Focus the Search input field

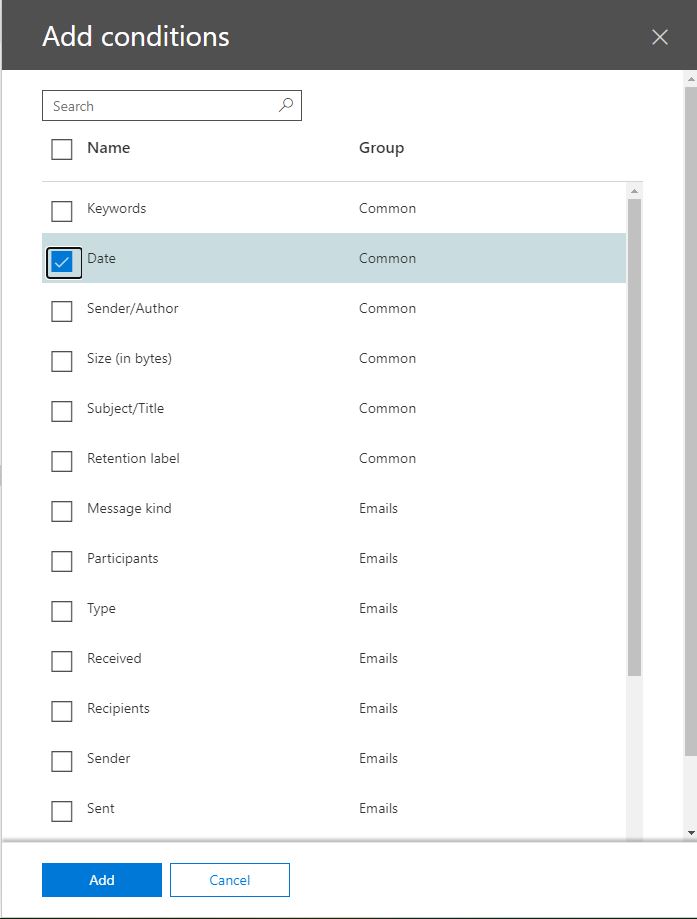(x=172, y=105)
